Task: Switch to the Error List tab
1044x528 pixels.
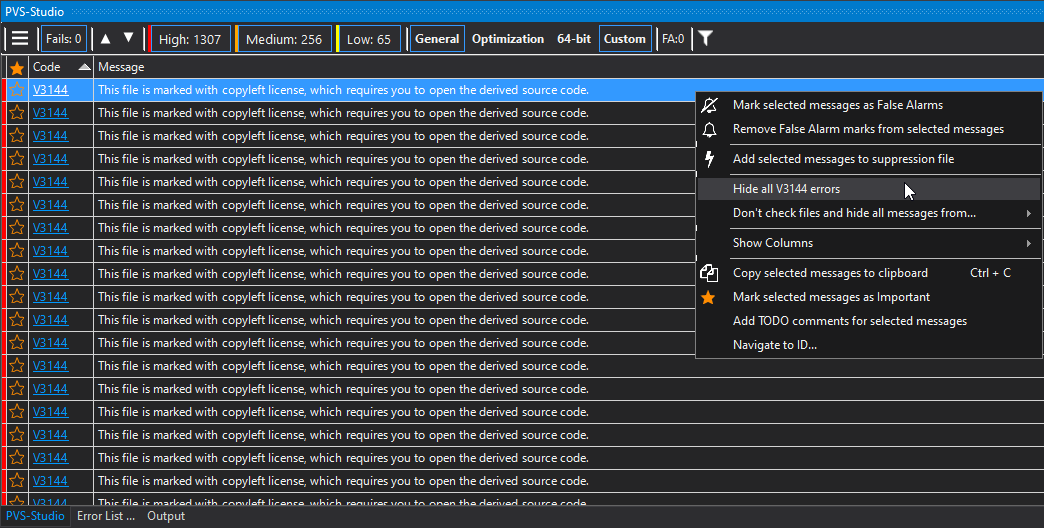Action: (105, 516)
